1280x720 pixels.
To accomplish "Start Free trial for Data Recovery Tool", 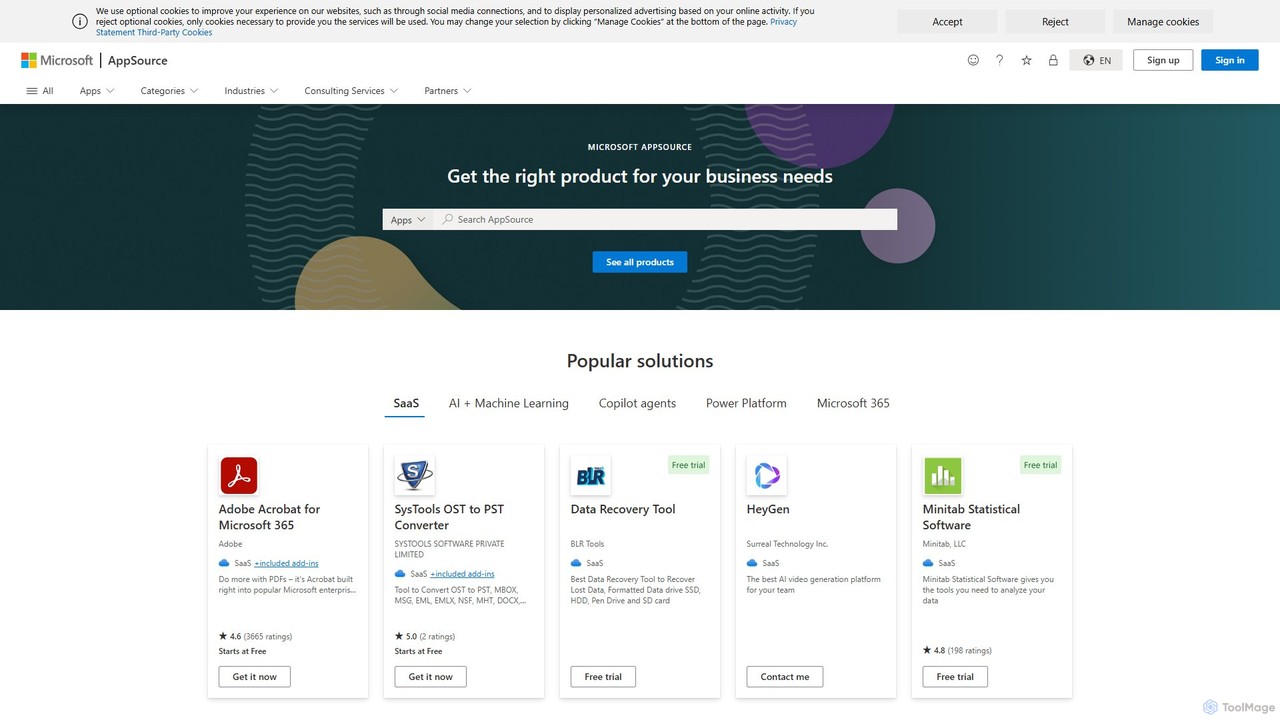I will click(603, 677).
